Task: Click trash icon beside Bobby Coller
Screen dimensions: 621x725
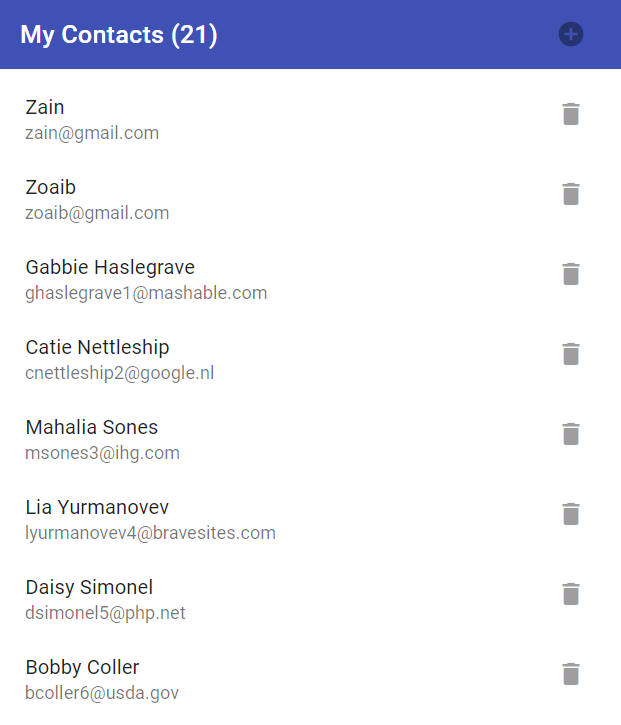Action: click(571, 674)
